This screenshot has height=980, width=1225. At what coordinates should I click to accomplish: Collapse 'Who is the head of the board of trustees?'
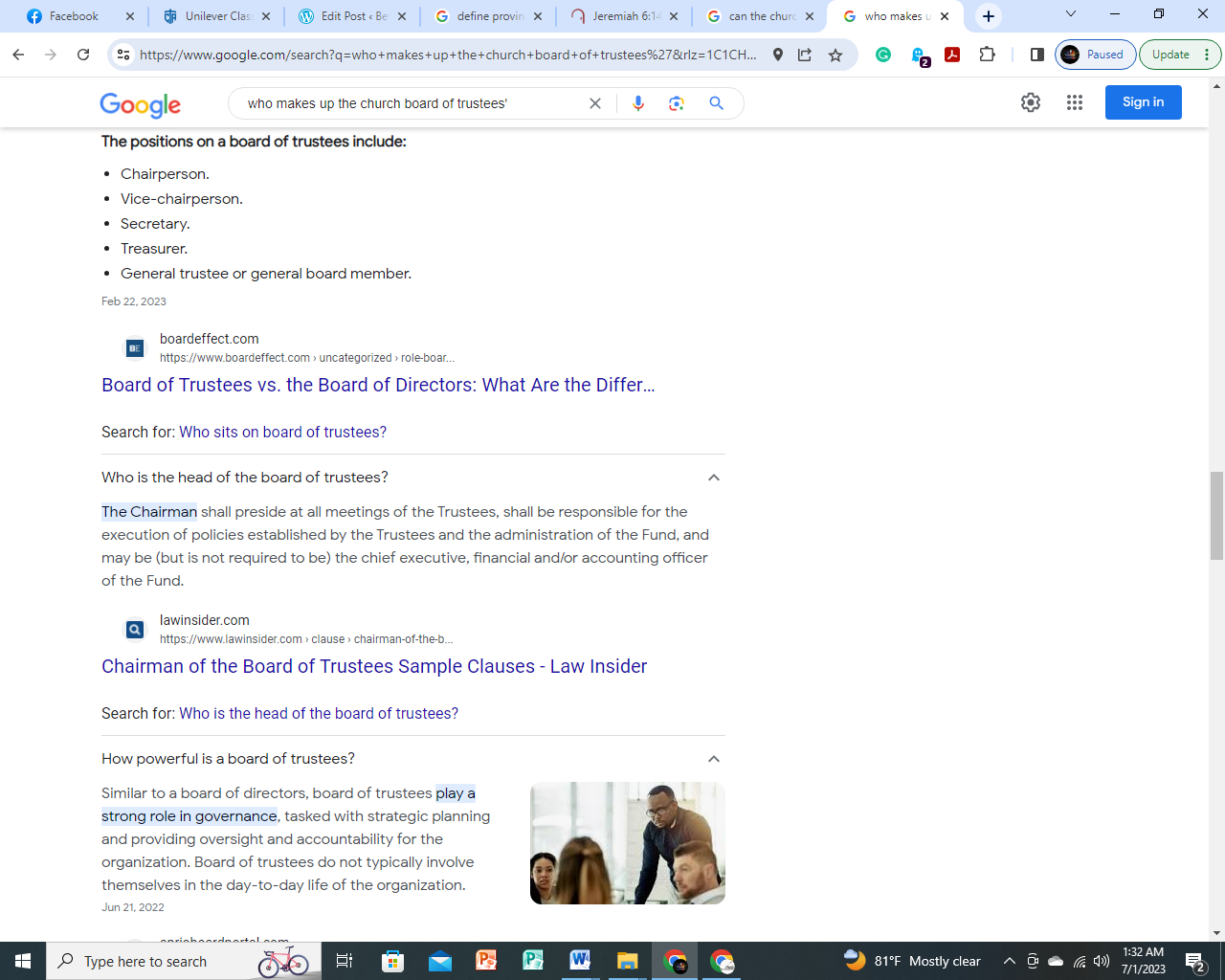tap(713, 478)
